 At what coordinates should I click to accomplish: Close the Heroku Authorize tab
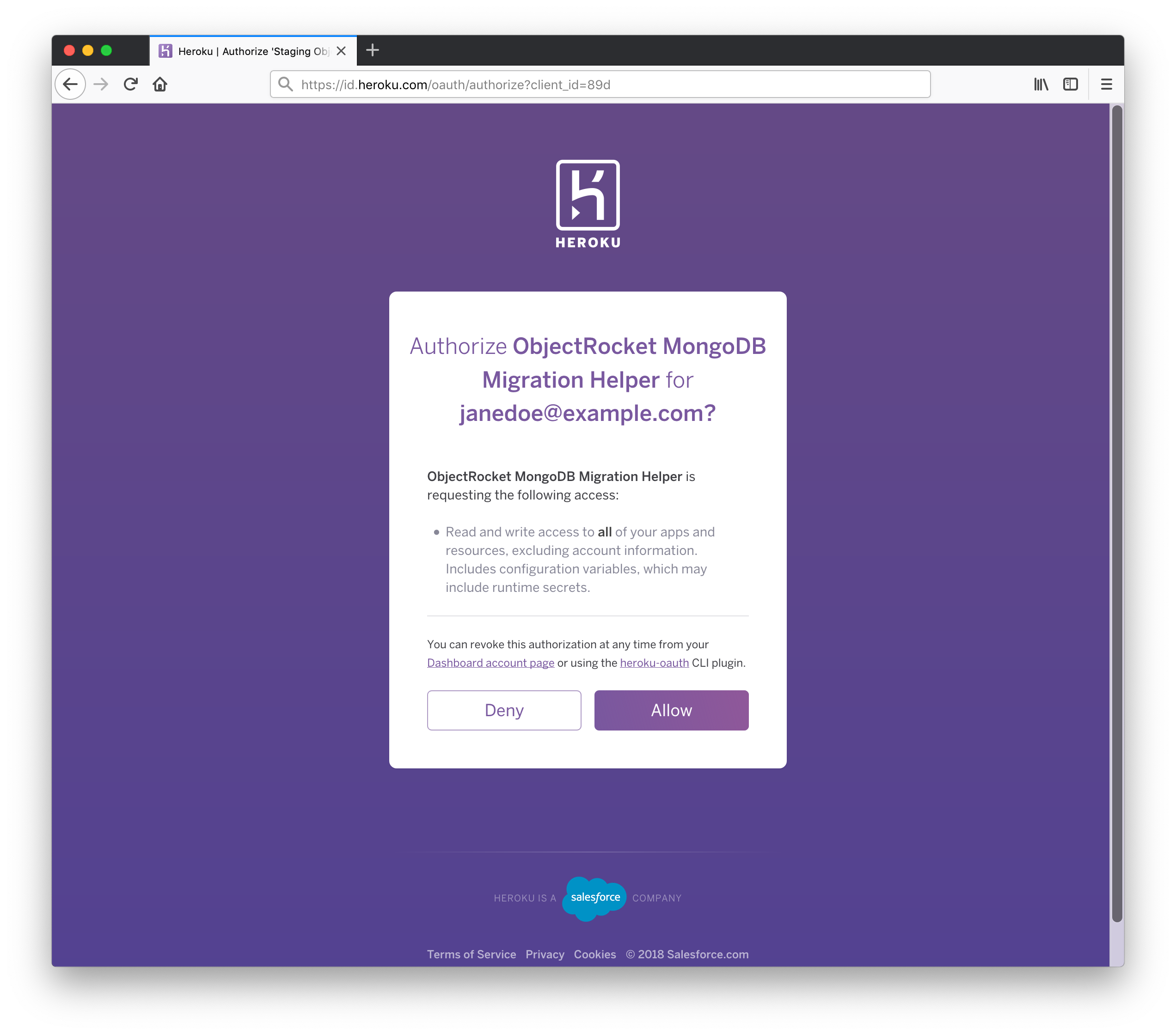(341, 51)
